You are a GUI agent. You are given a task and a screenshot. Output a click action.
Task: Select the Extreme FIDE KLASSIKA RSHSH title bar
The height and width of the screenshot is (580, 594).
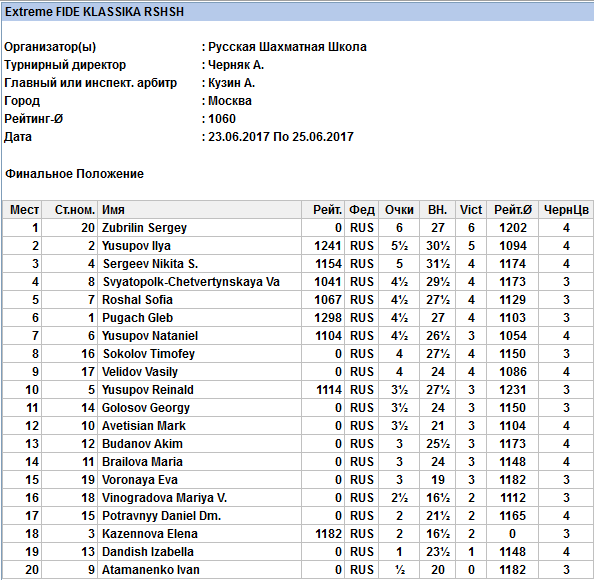pyautogui.click(x=297, y=12)
